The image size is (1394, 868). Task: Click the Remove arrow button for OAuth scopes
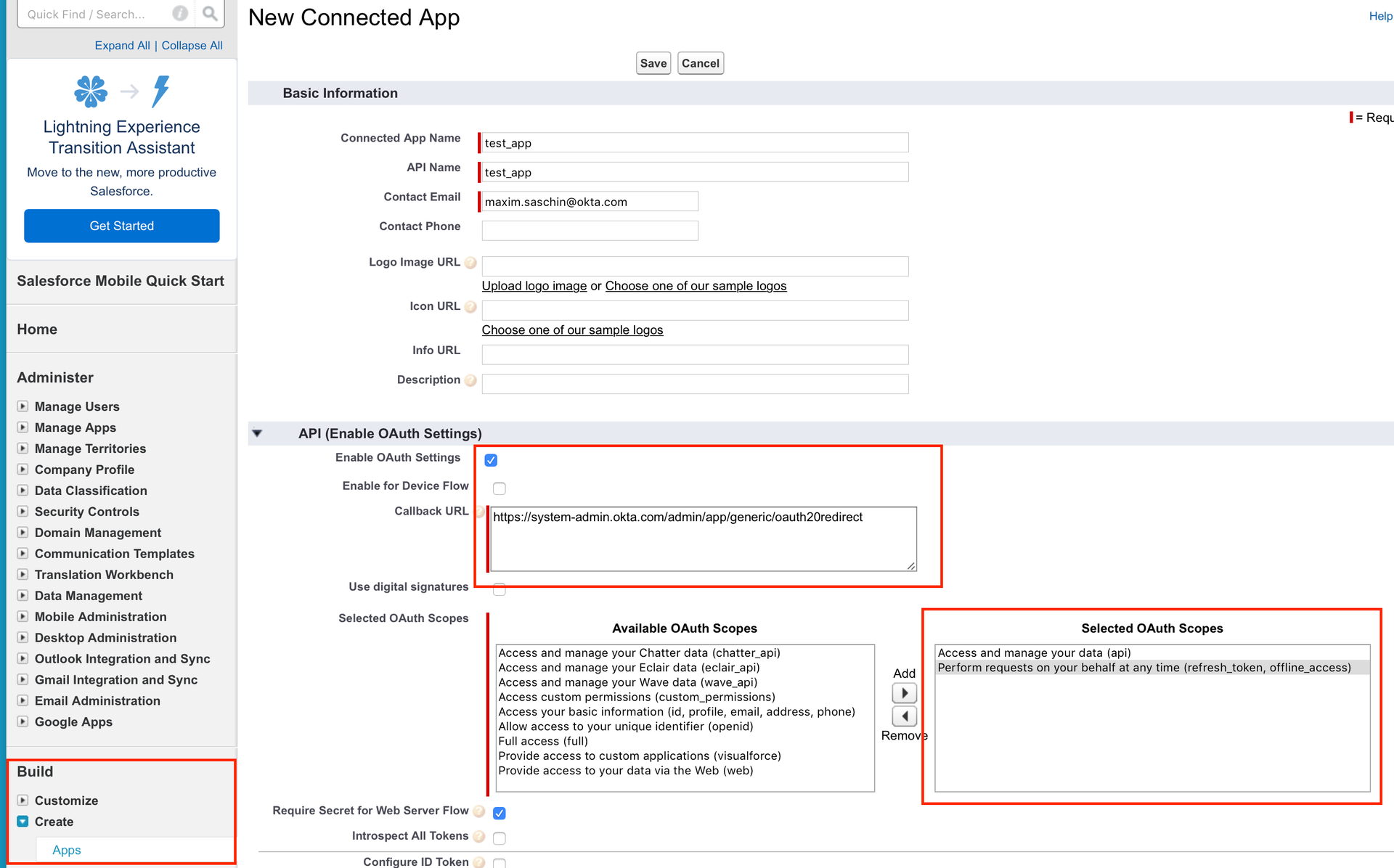point(904,716)
